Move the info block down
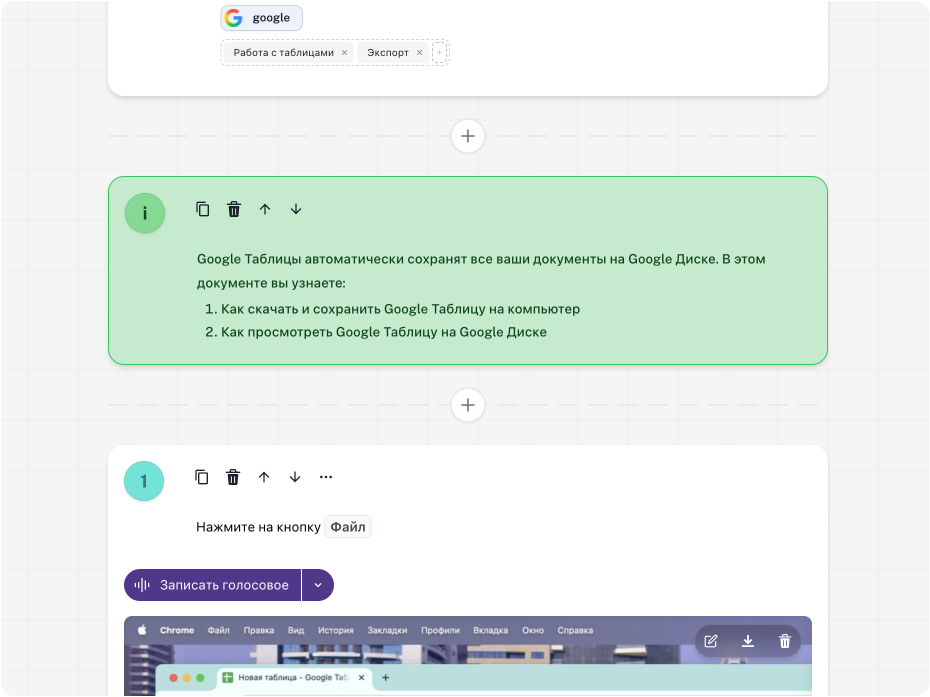Image resolution: width=930 pixels, height=697 pixels. pos(296,209)
